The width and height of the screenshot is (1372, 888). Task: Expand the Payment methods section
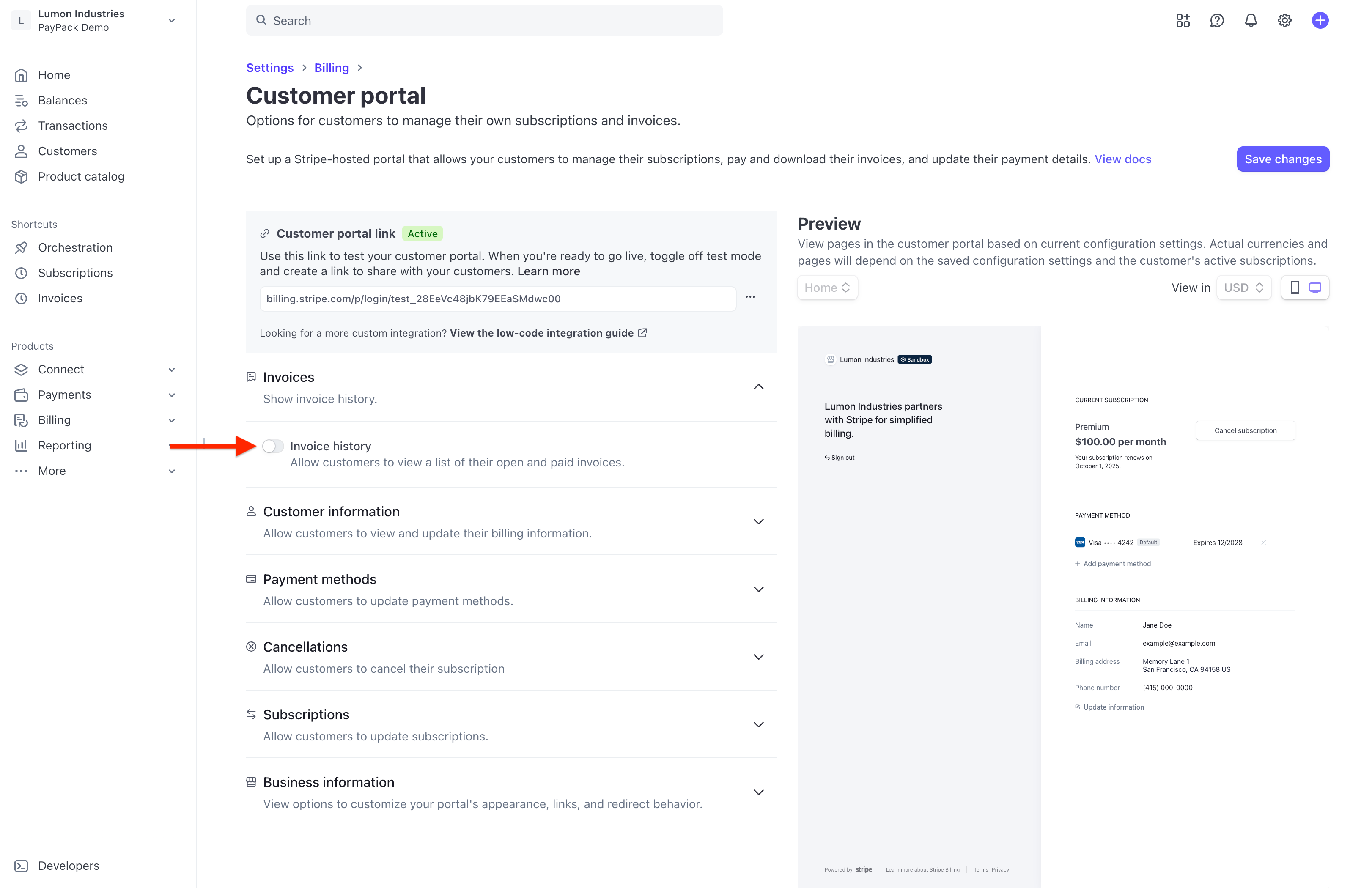click(759, 589)
